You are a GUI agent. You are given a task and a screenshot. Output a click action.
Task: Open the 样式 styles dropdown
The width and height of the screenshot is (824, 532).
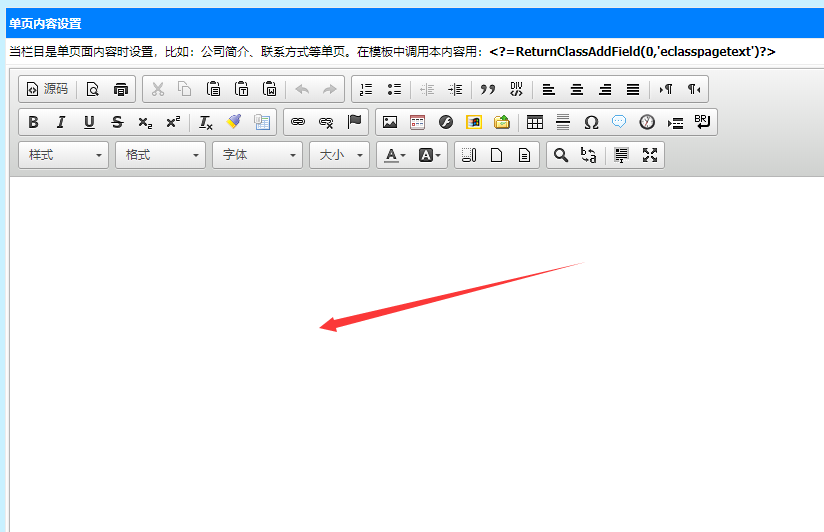pos(64,155)
